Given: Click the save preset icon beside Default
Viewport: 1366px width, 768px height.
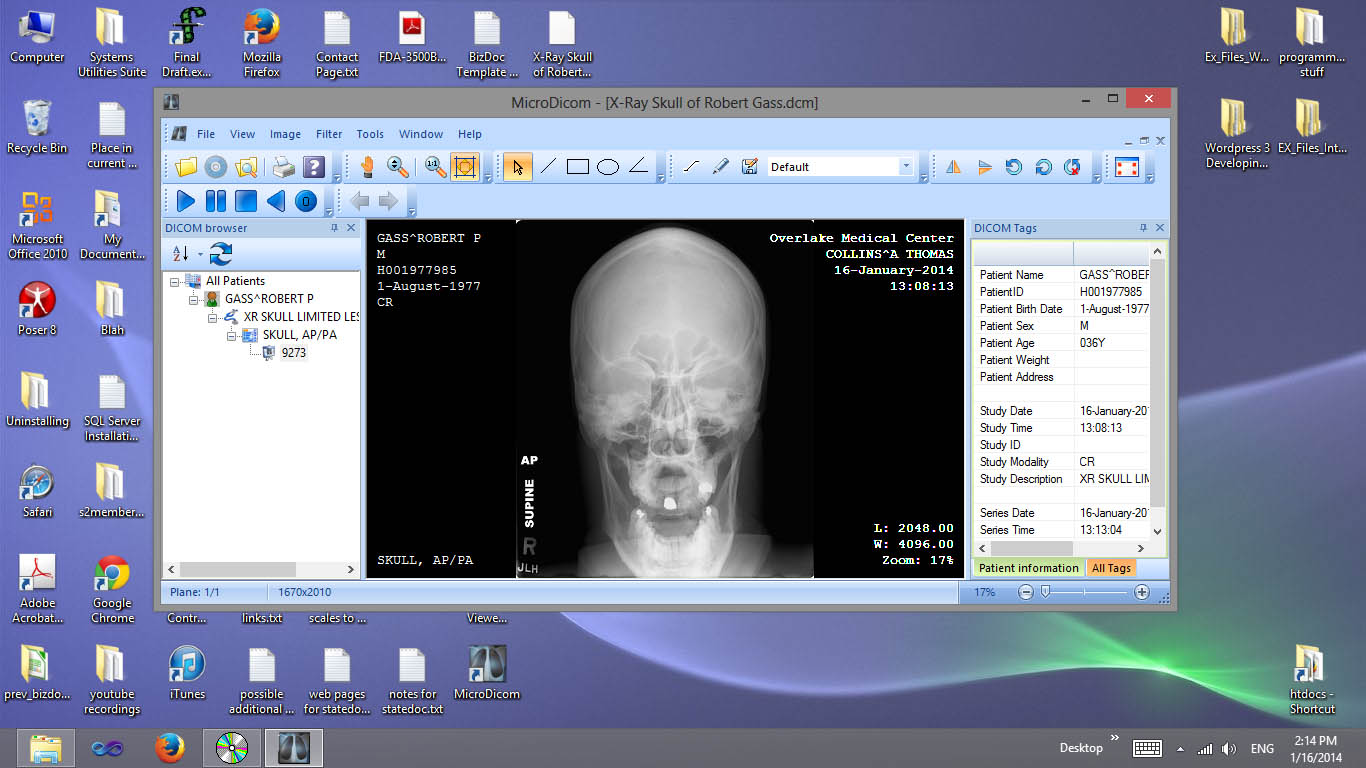Looking at the screenshot, I should 750,167.
